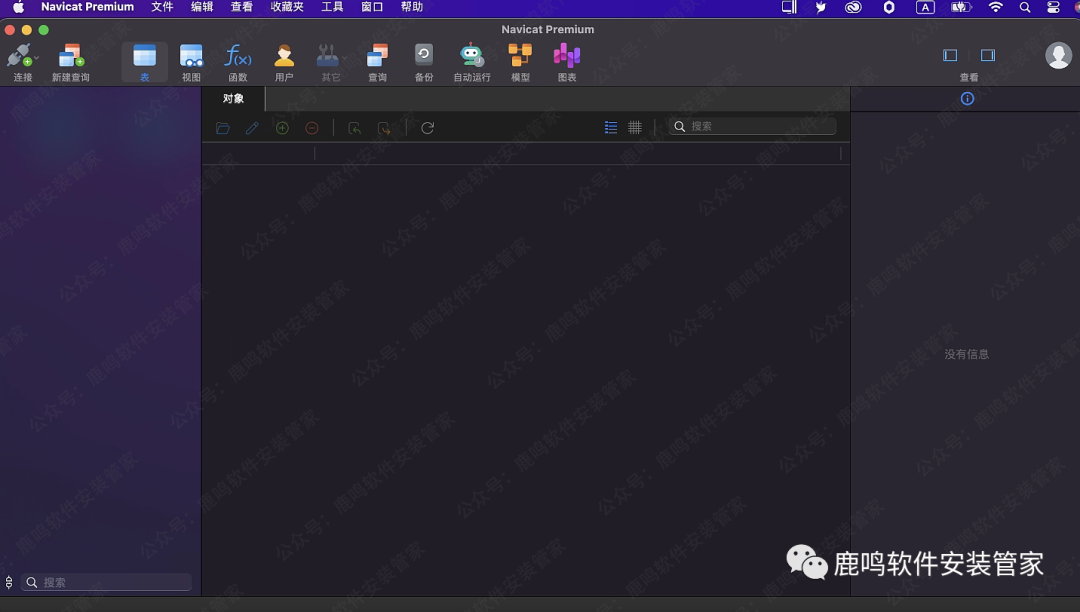This screenshot has height=612, width=1080.
Task: Expand the 连接 (Connection) dropdown arrow
Action: (x=37, y=58)
